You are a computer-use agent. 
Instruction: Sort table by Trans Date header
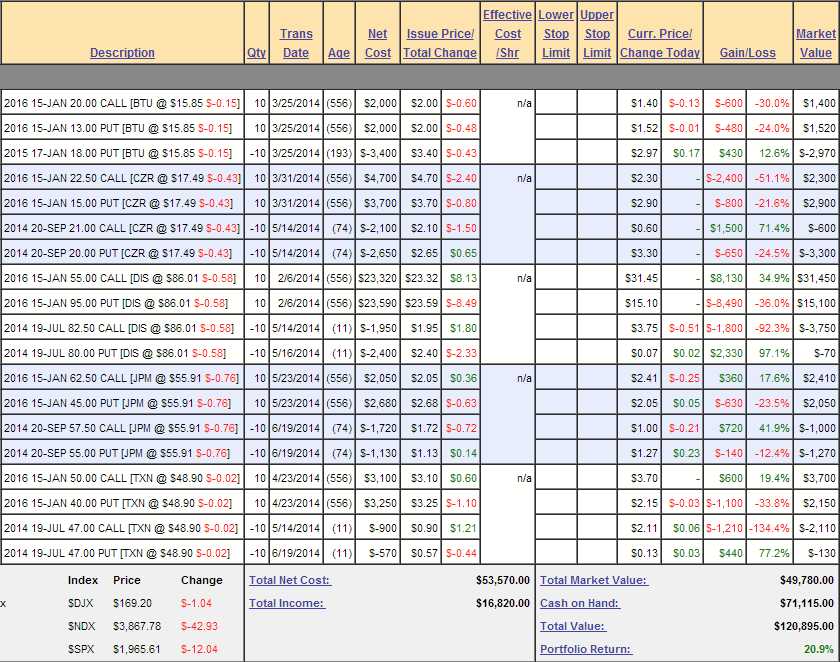296,43
